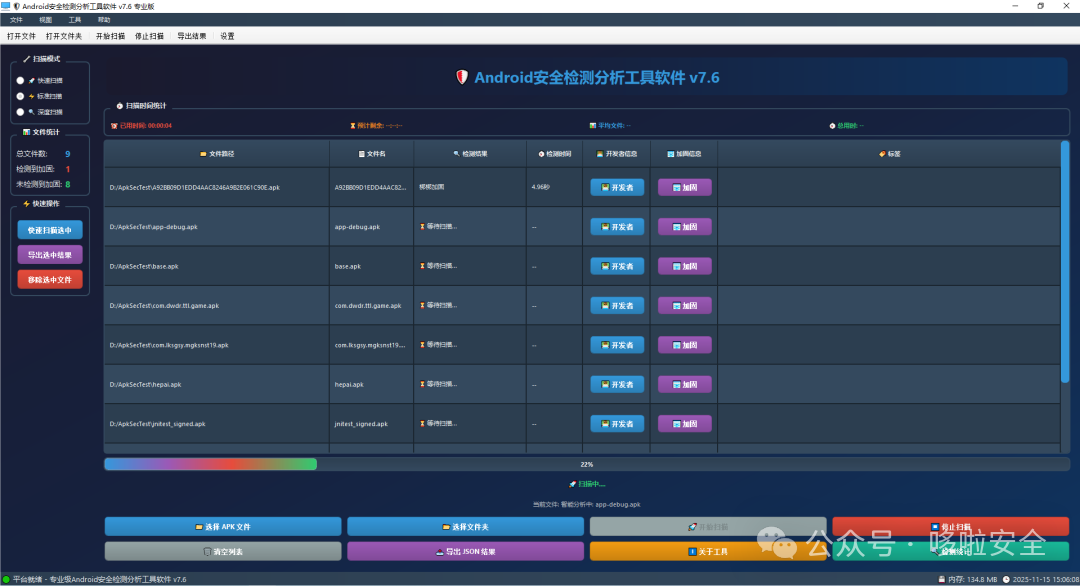Sort by the 文件名 column header
This screenshot has width=1080, height=586.
click(372, 154)
